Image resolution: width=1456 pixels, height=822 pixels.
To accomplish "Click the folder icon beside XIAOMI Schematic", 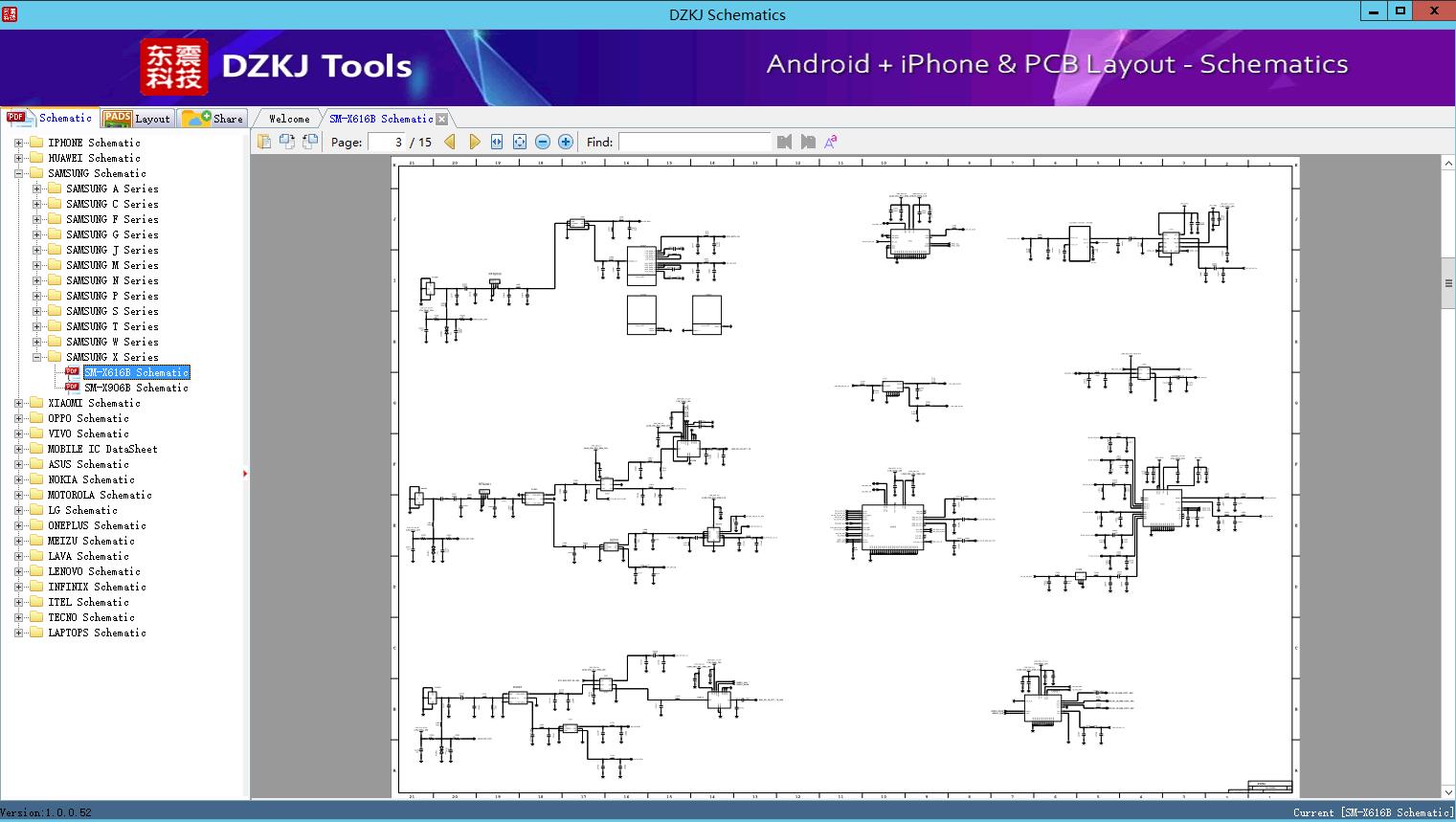I will 36,403.
